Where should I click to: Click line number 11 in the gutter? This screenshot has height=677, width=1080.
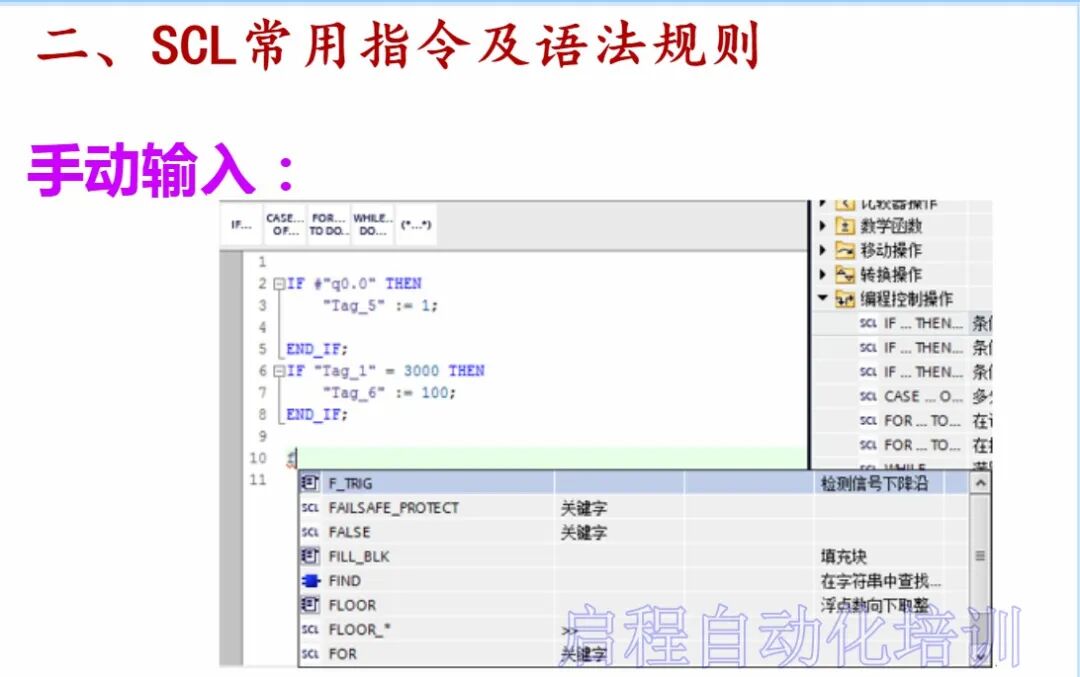click(258, 479)
